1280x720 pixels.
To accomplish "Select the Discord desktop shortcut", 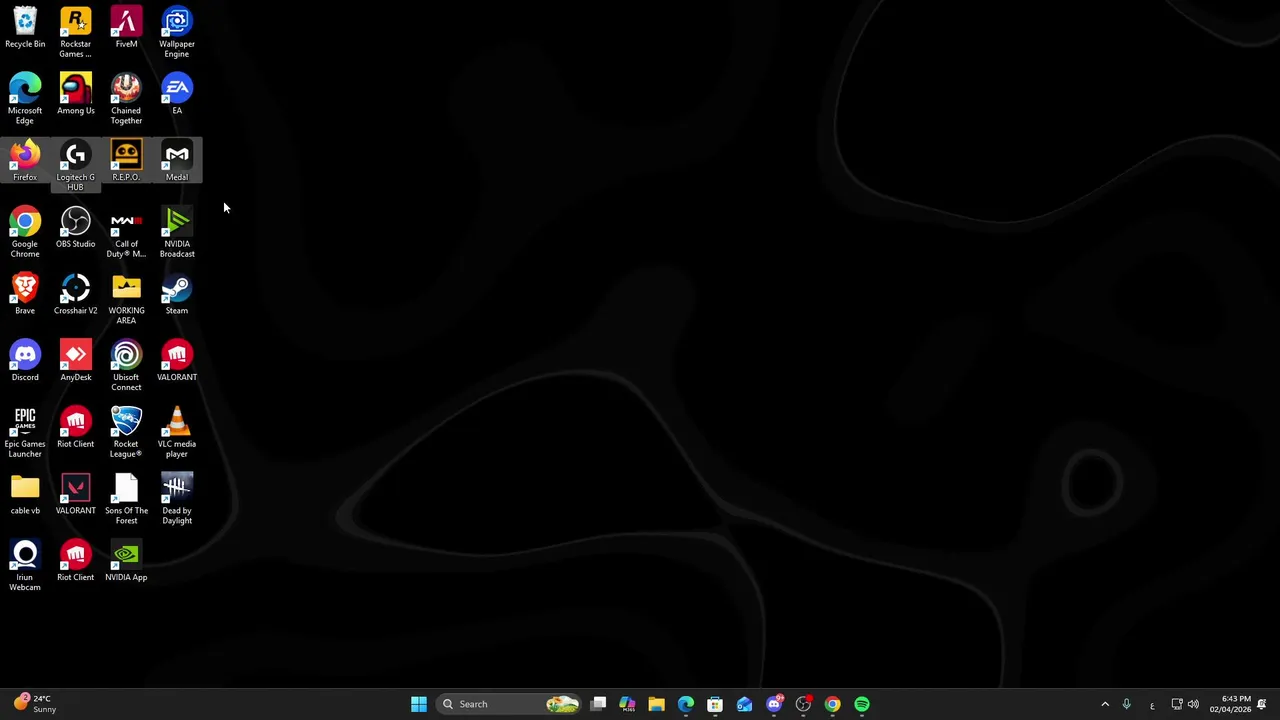I will (x=25, y=361).
